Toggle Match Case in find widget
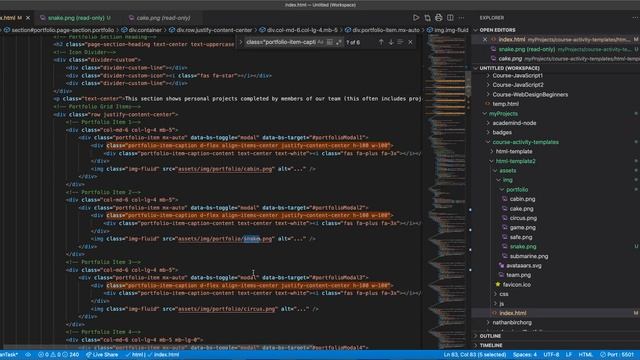The width and height of the screenshot is (640, 360). coord(320,42)
